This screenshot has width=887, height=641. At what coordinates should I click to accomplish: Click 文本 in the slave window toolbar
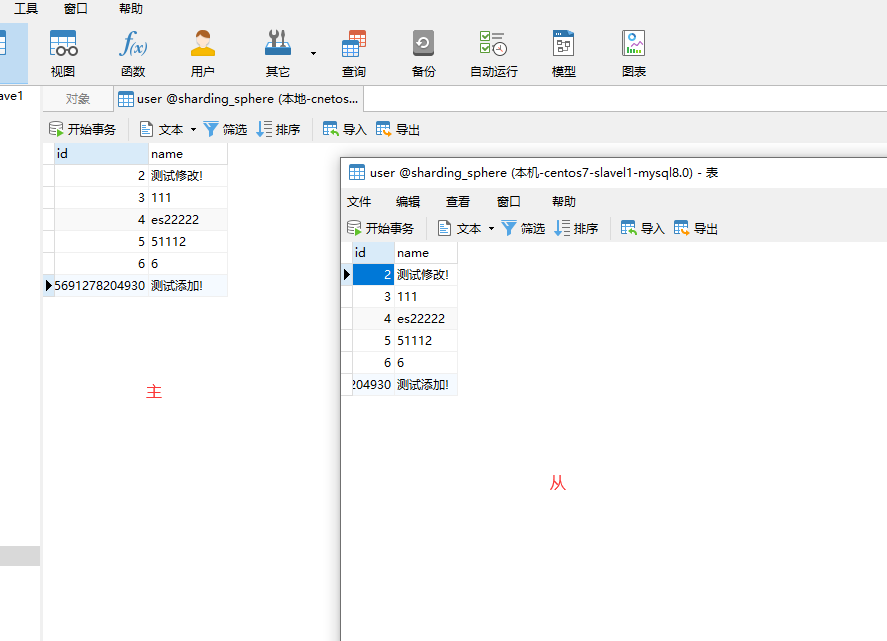point(460,229)
